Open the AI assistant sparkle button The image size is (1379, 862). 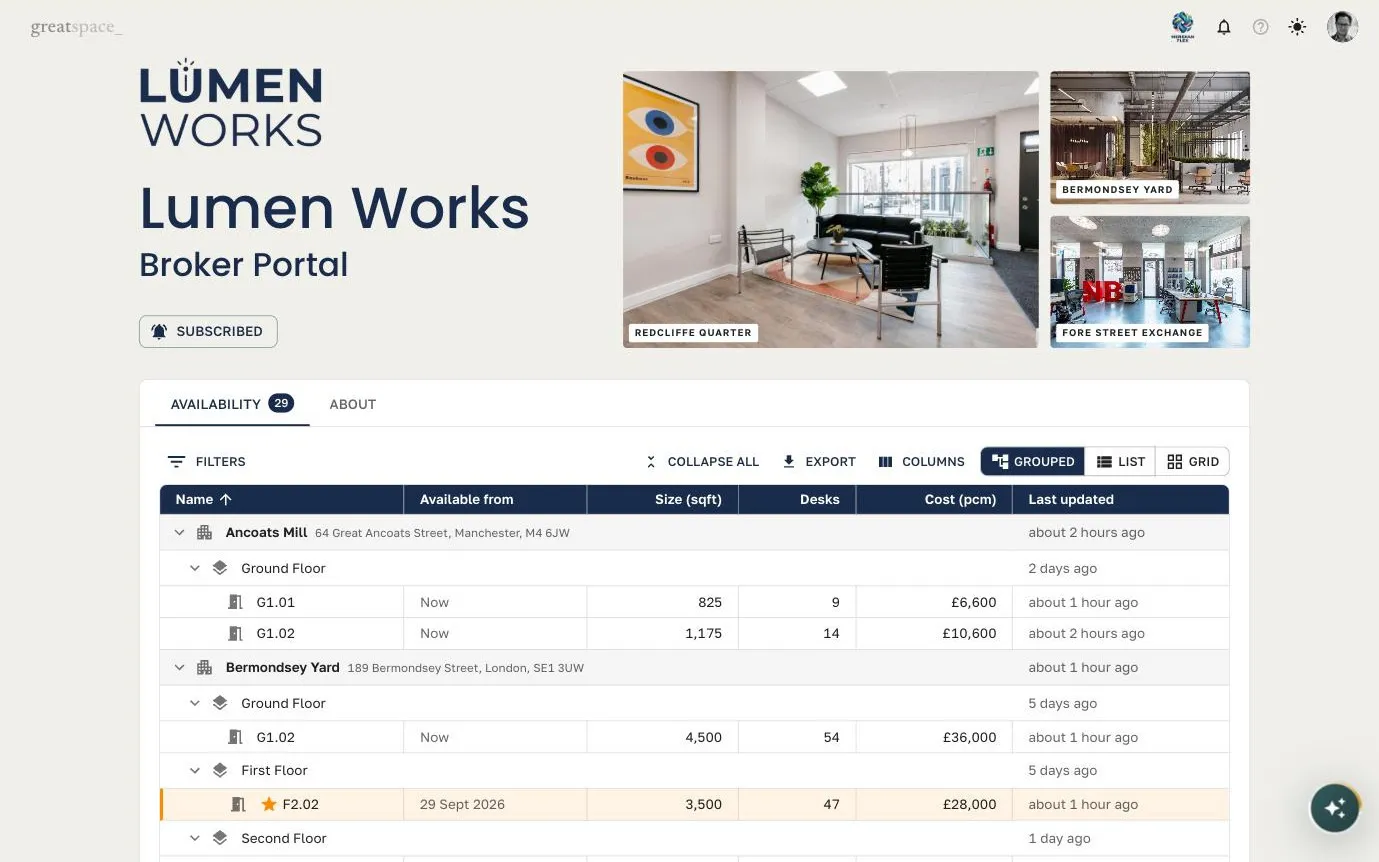(1335, 808)
